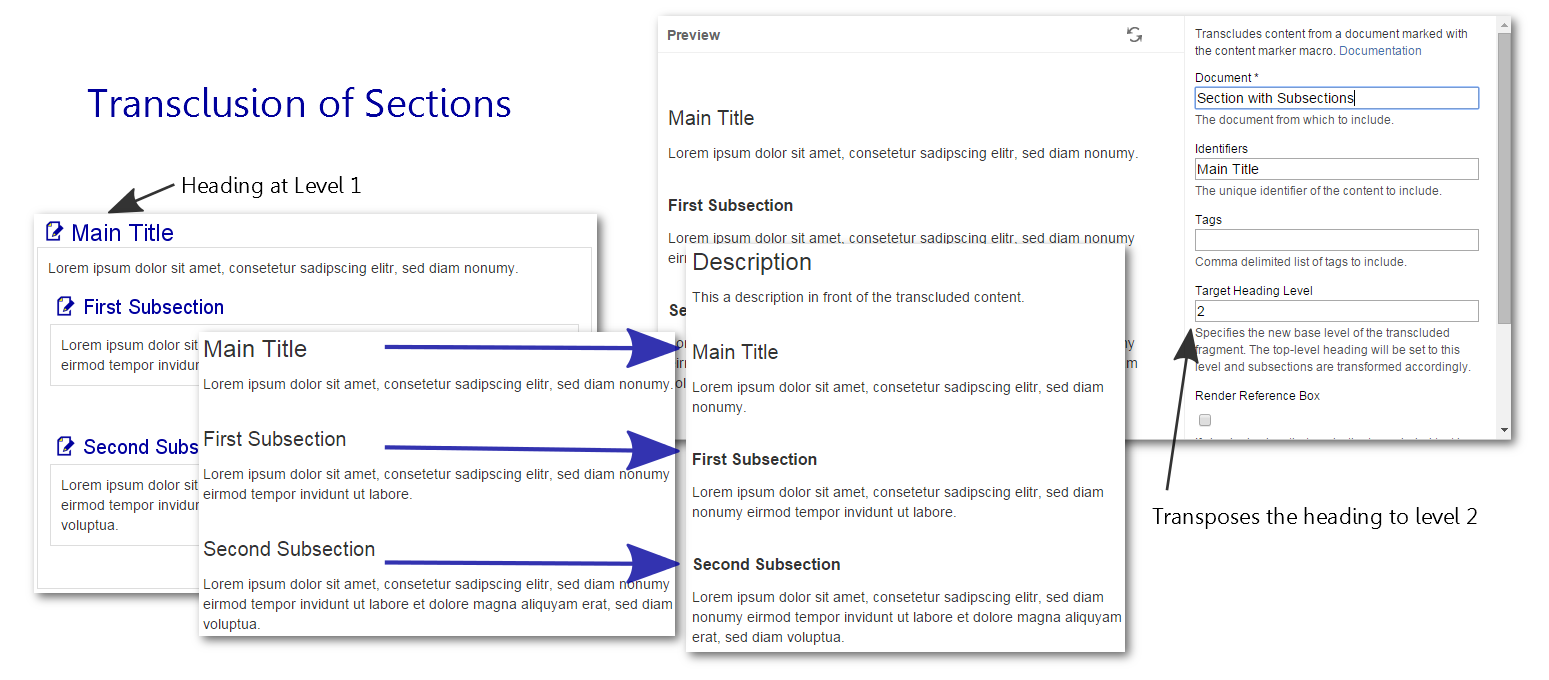Click the edit icon beside blue Main Title

pyautogui.click(x=55, y=233)
